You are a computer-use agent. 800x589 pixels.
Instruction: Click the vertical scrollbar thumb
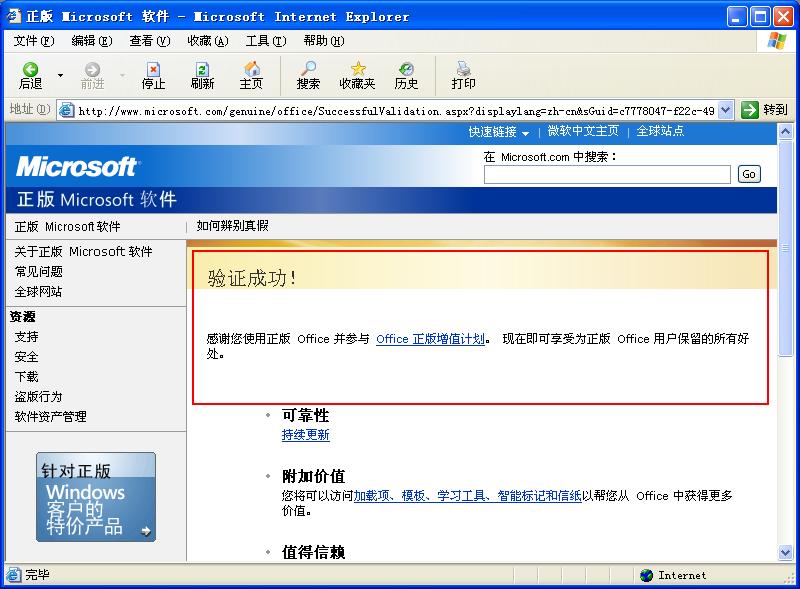pyautogui.click(x=785, y=248)
